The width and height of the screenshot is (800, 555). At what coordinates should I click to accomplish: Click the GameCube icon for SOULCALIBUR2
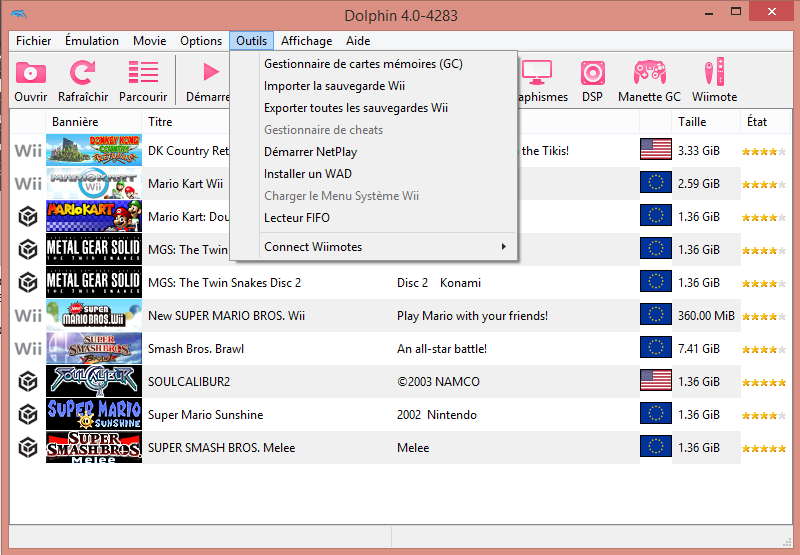click(28, 382)
